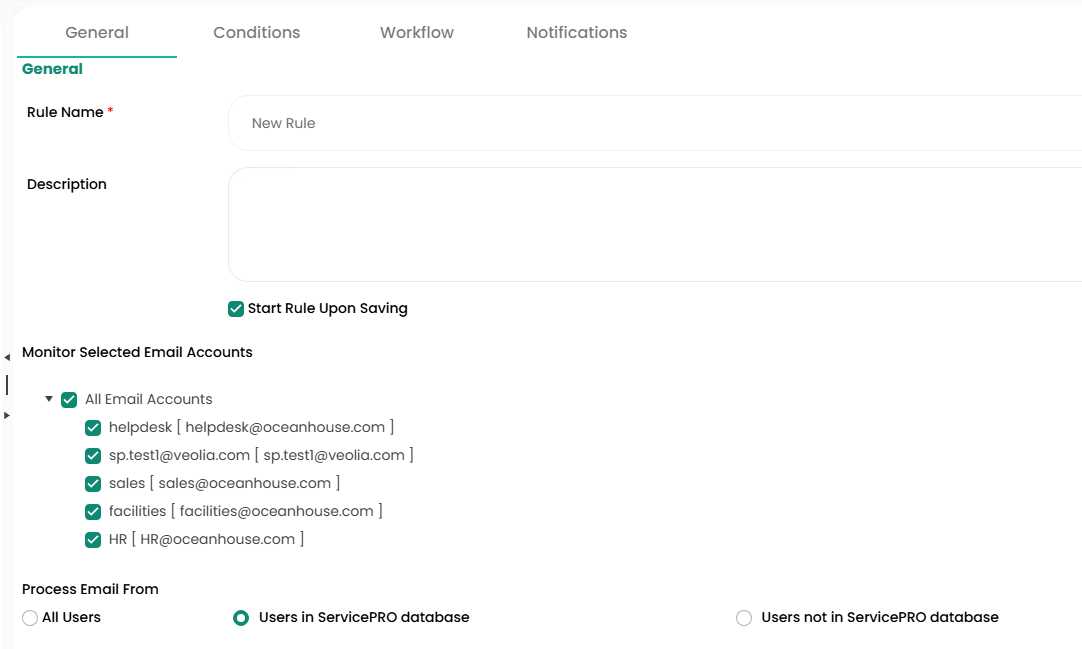
Task: Choose Users not in ServicePRO database
Action: pos(744,618)
